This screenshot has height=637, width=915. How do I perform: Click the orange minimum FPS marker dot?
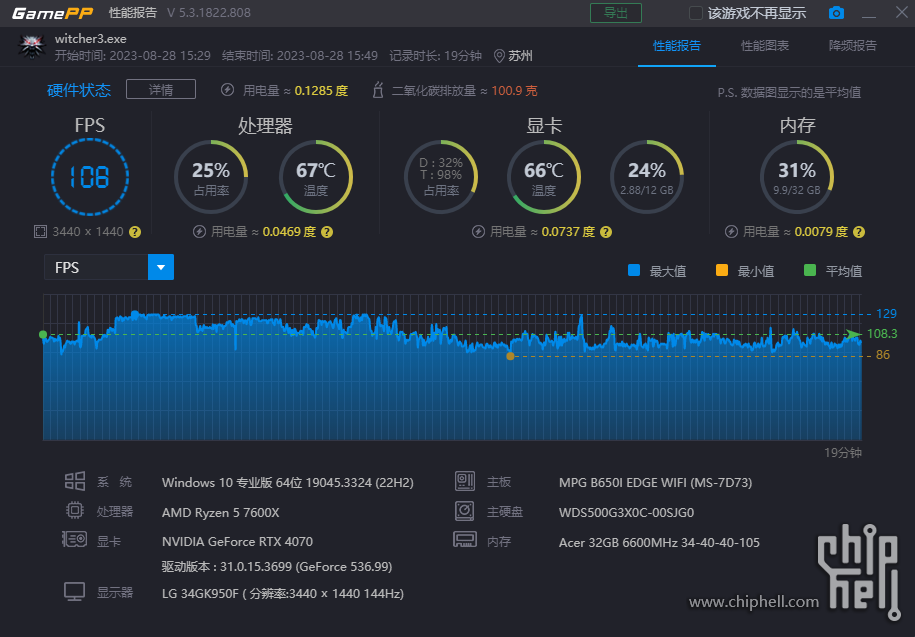click(511, 356)
